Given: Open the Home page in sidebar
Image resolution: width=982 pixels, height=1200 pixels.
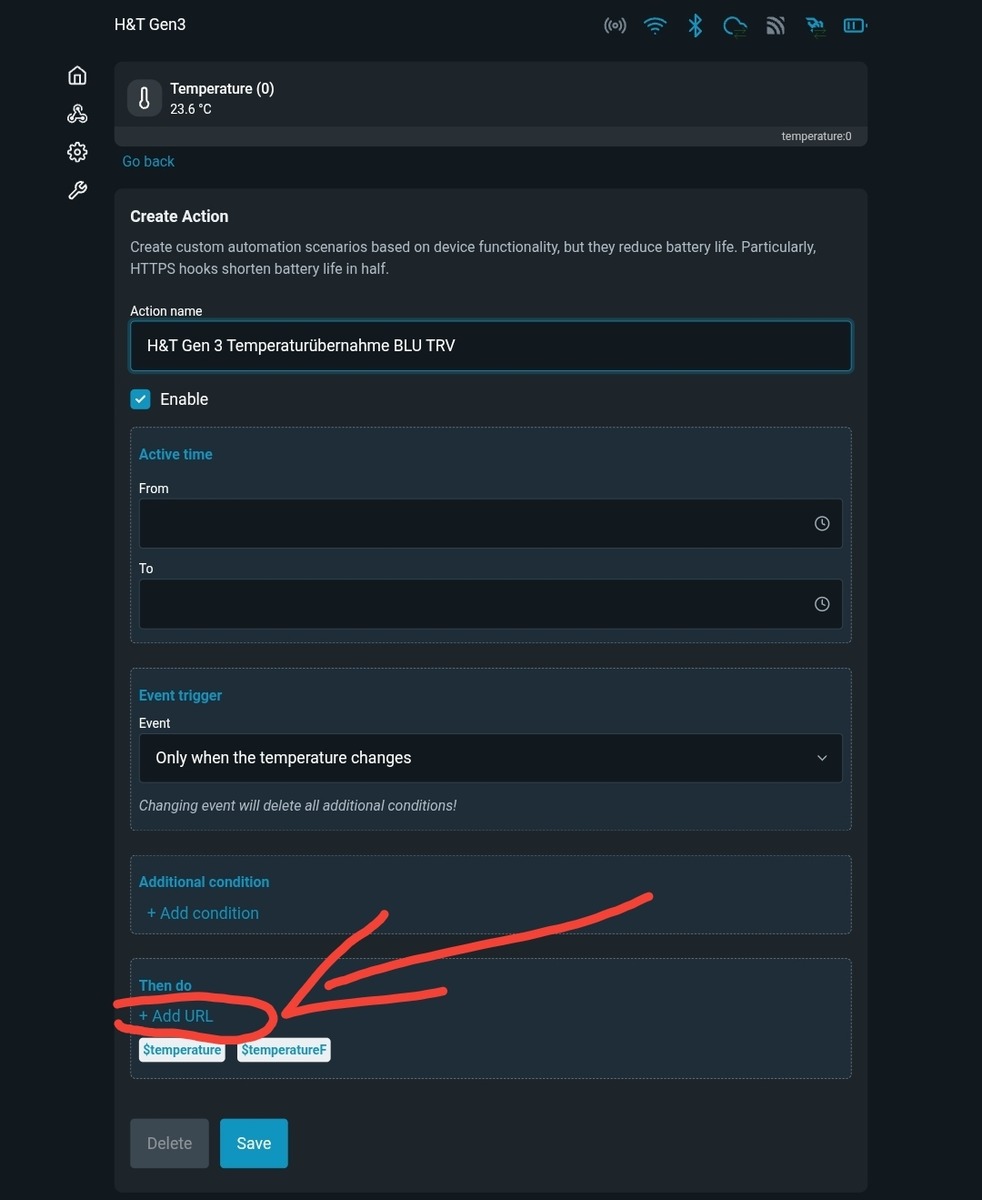Looking at the screenshot, I should pyautogui.click(x=77, y=76).
